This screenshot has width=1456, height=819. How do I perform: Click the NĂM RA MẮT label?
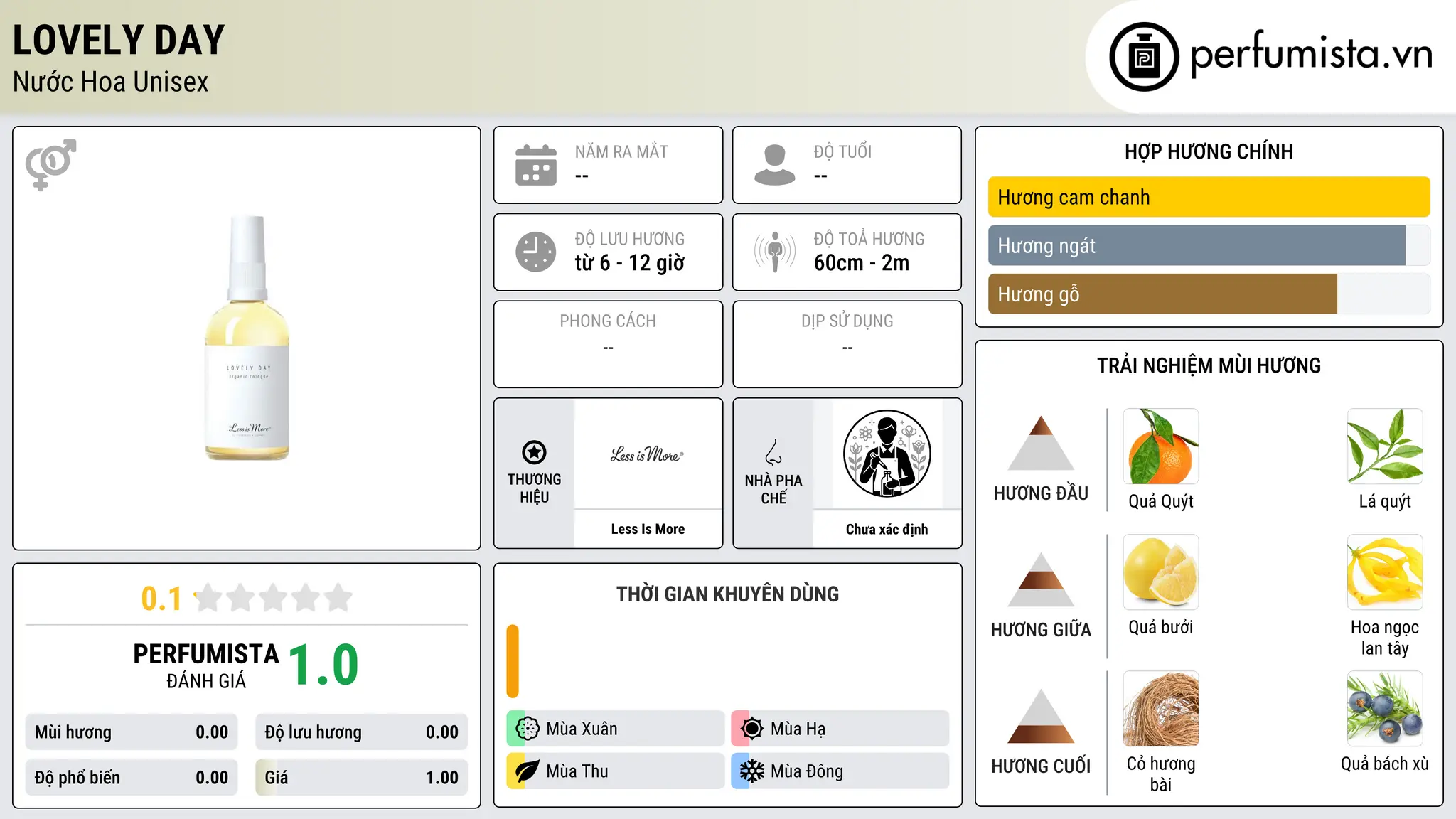pyautogui.click(x=621, y=151)
